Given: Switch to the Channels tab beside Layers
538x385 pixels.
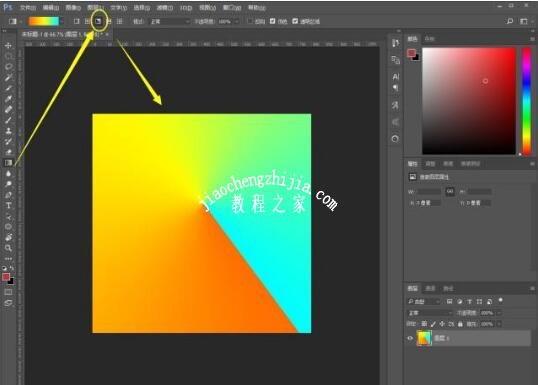Looking at the screenshot, I should 430,289.
